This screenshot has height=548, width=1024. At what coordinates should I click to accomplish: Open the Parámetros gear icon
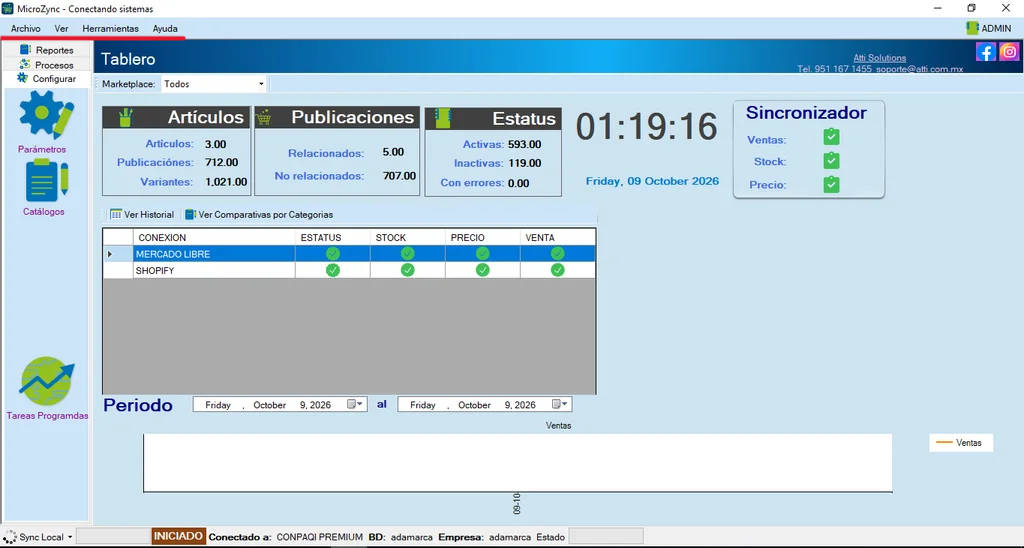(x=46, y=114)
